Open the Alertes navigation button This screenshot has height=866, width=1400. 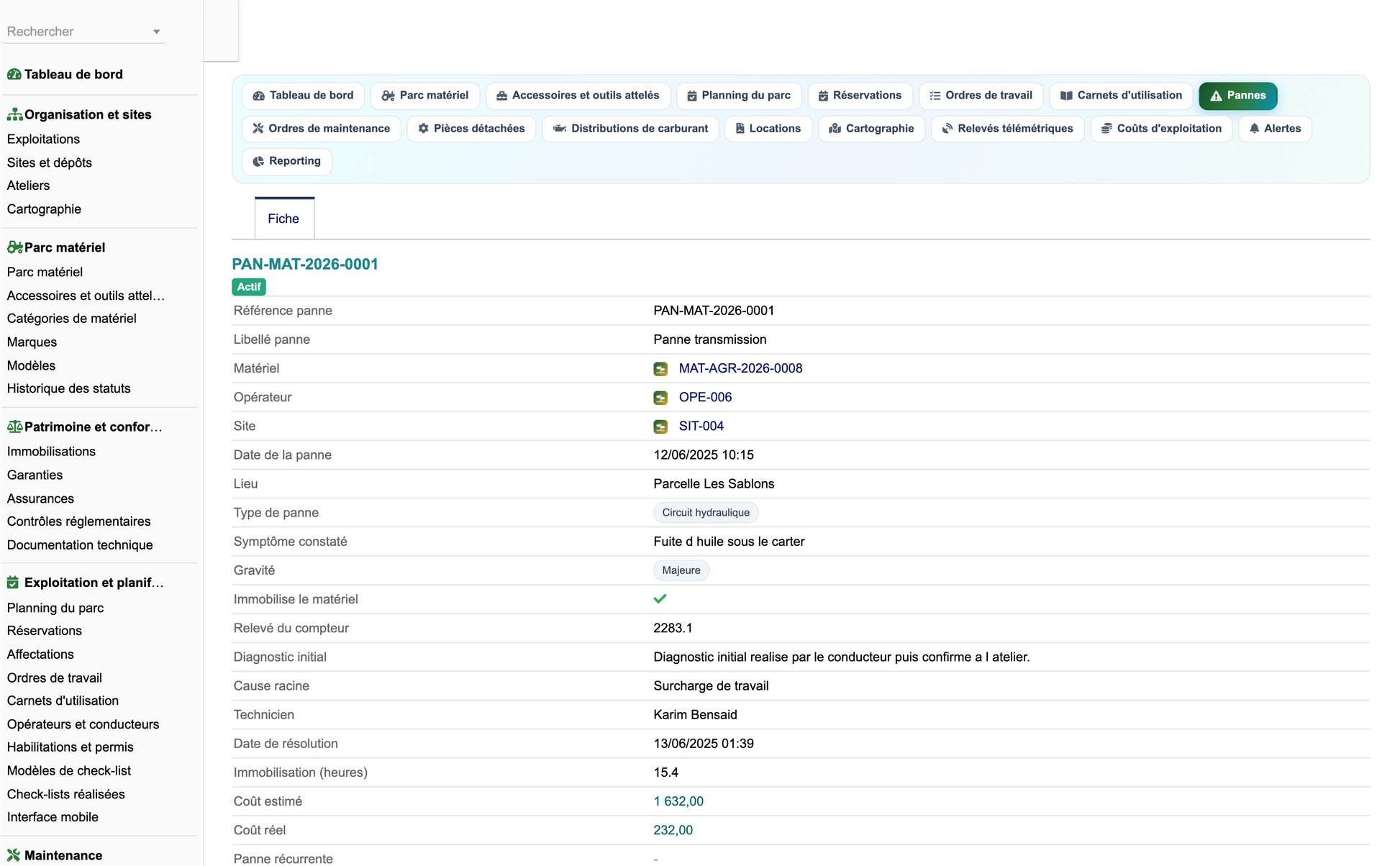1275,129
